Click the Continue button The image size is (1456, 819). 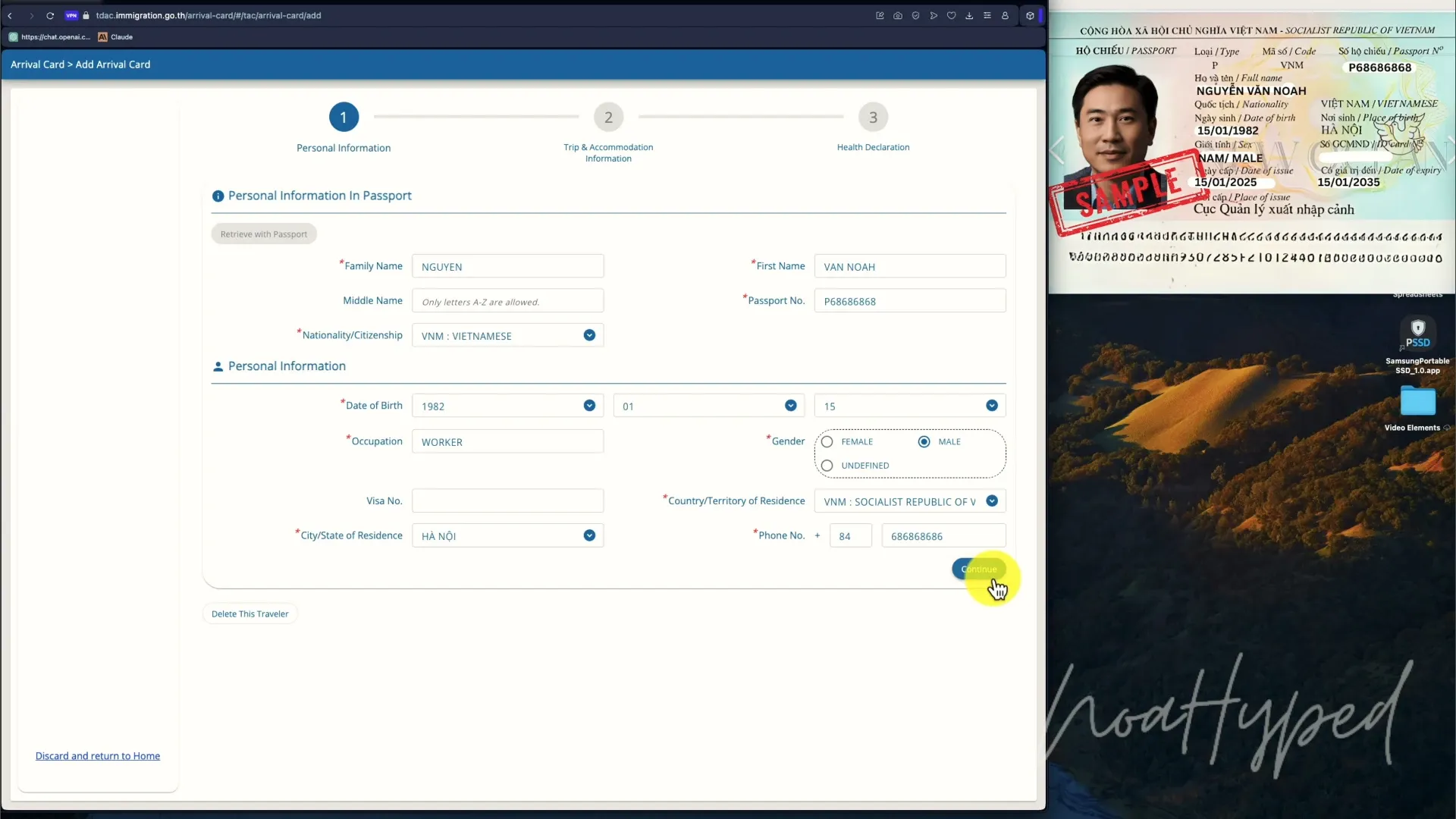[x=979, y=570]
